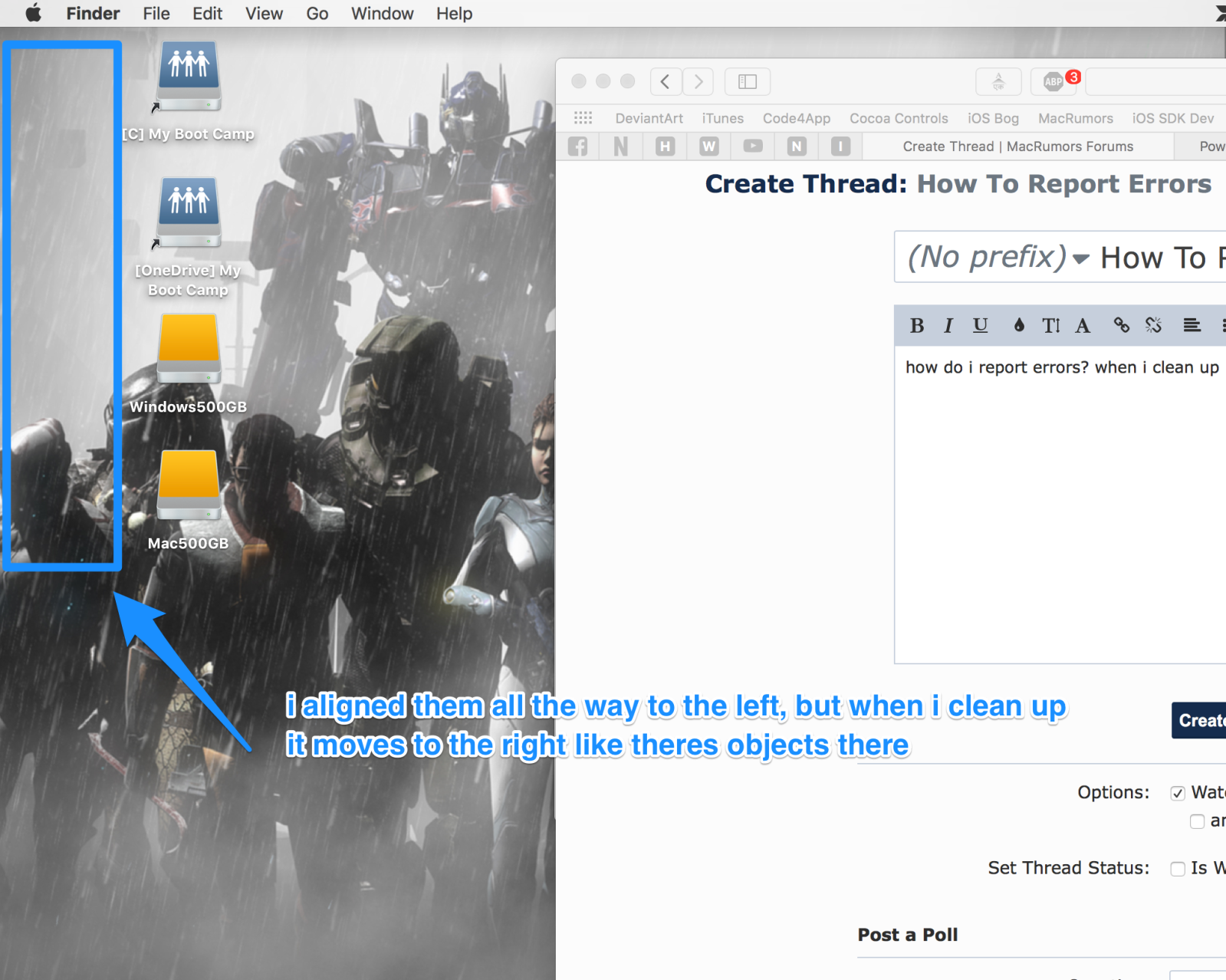Show the Top Sites grid in the favorites bar
This screenshot has width=1226, height=980.
(583, 118)
